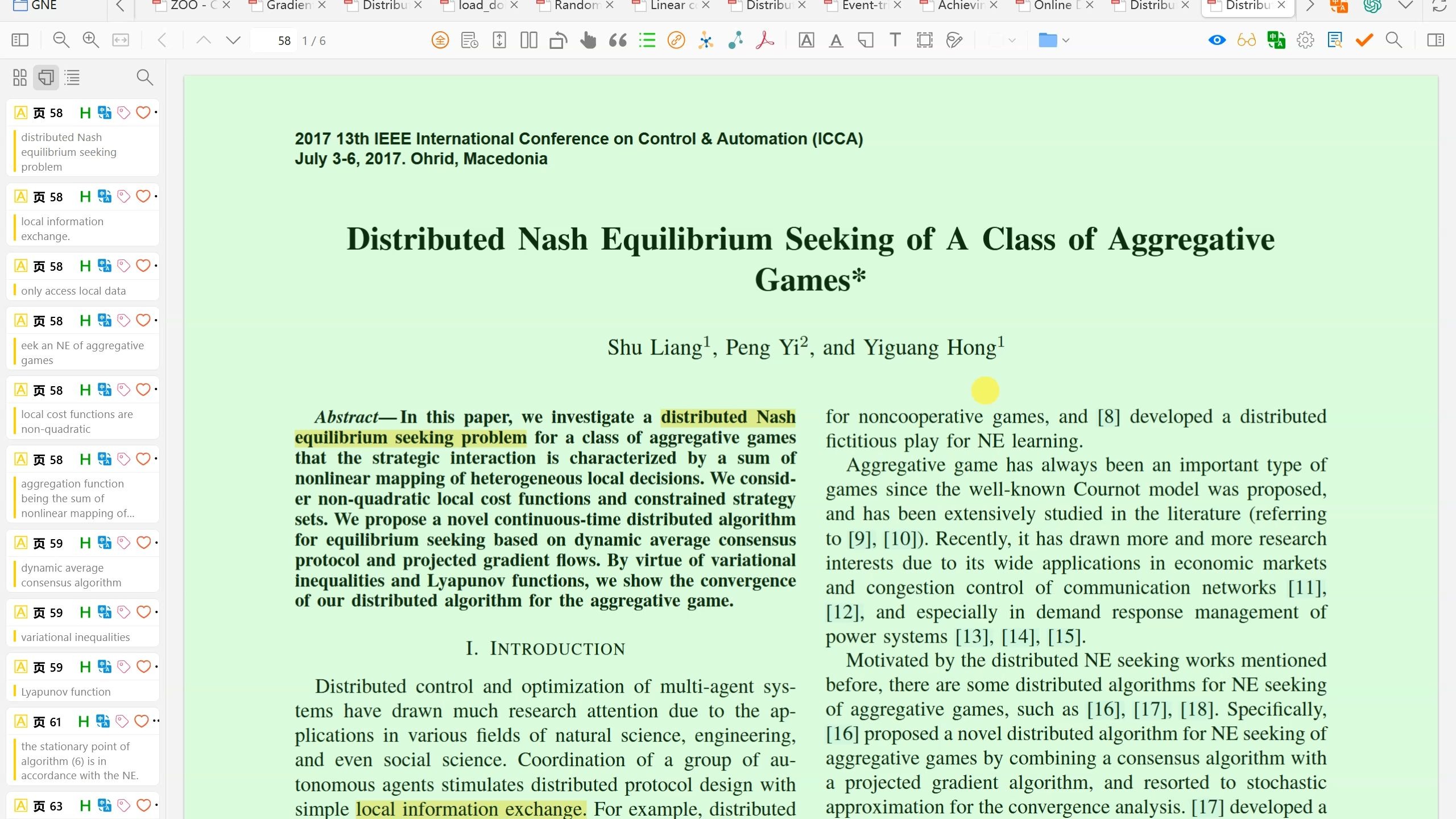This screenshot has height=819, width=1456.
Task: Toggle split view mode
Action: pos(528,40)
